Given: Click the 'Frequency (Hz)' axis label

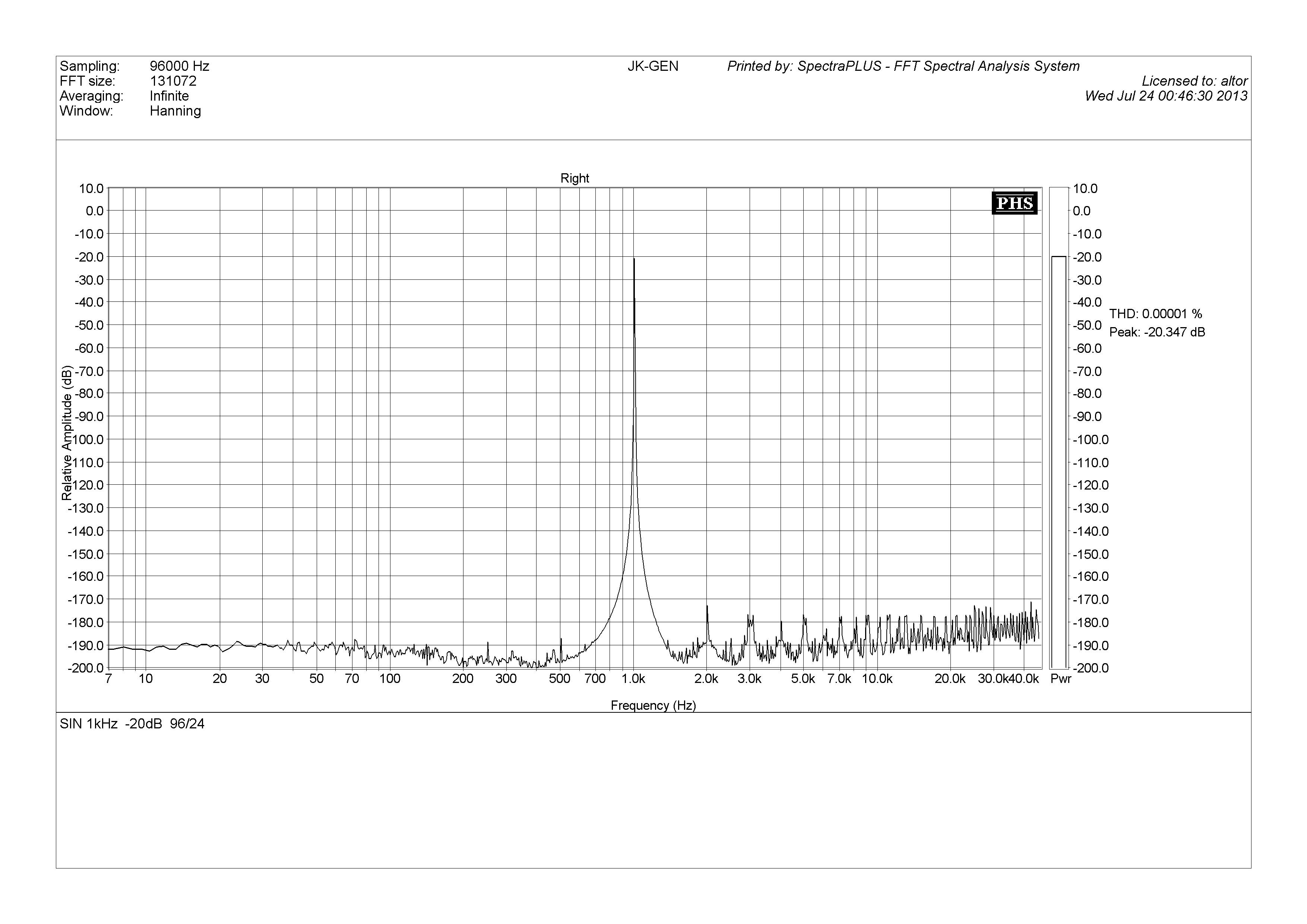Looking at the screenshot, I should click(x=653, y=705).
